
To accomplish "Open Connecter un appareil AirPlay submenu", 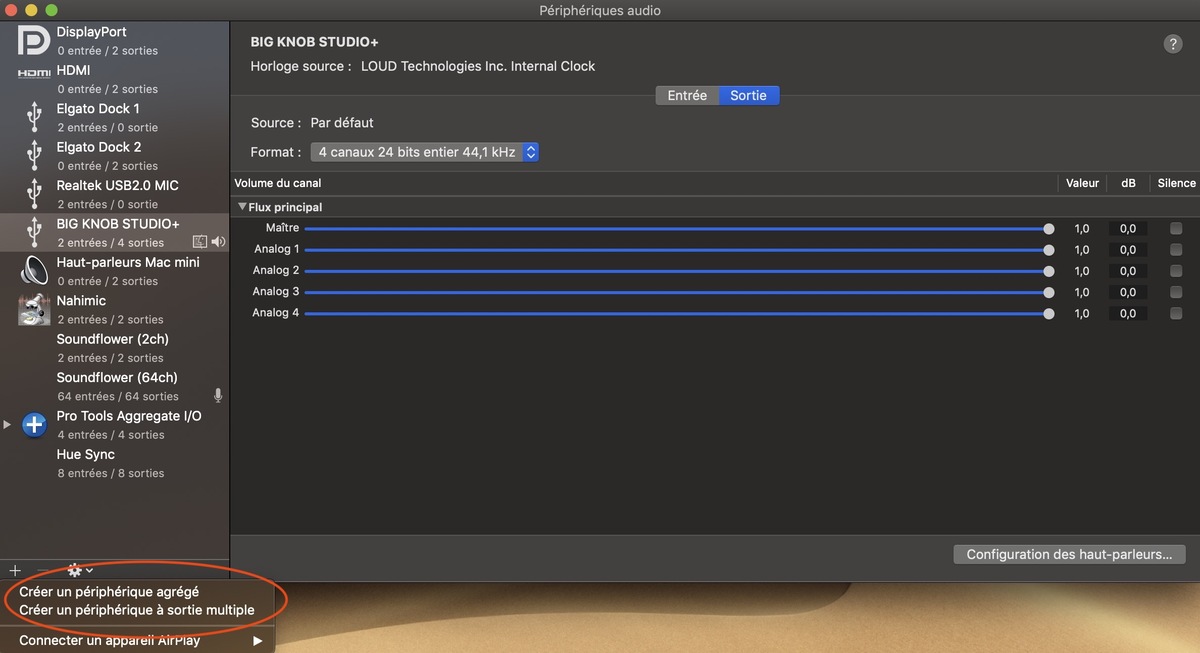I will (137, 641).
